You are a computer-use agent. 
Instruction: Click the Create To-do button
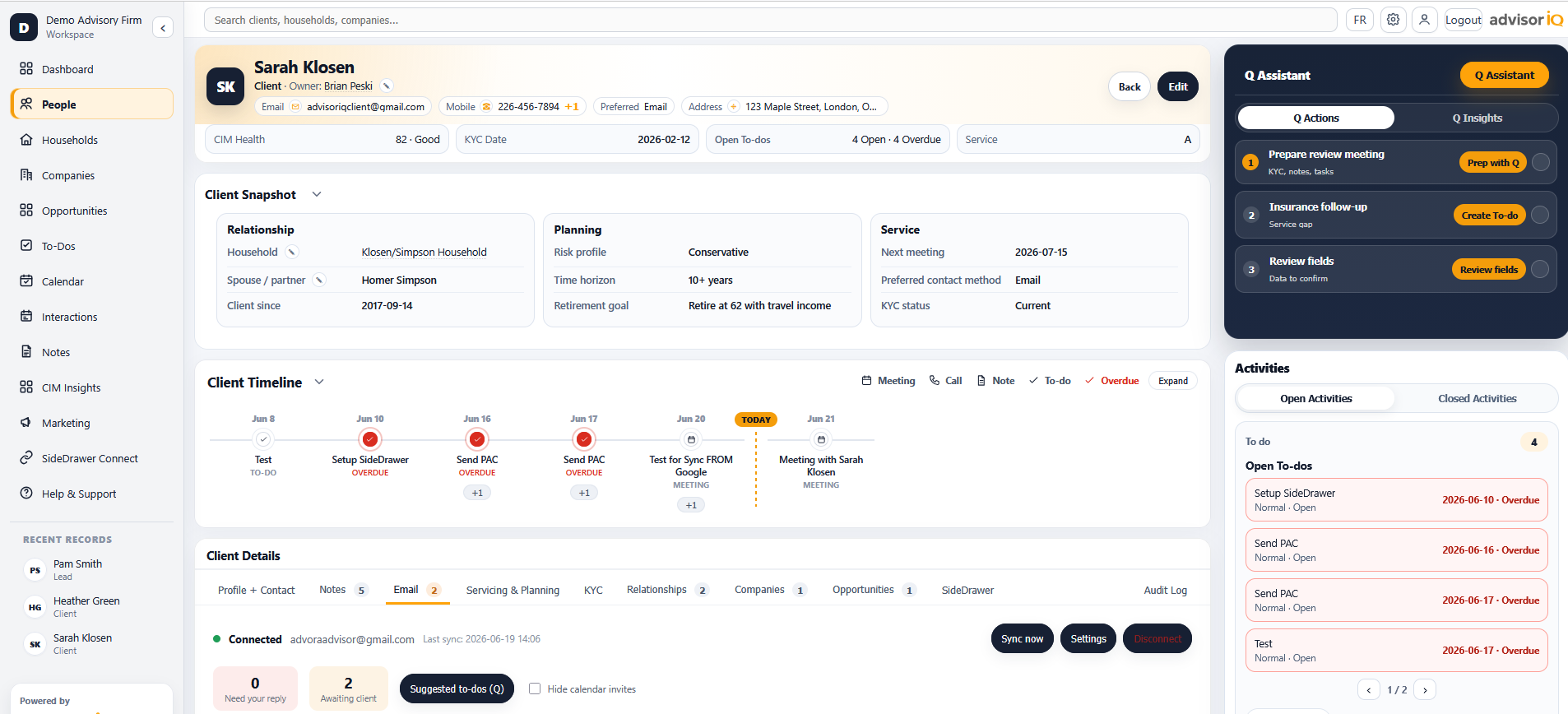1489,215
